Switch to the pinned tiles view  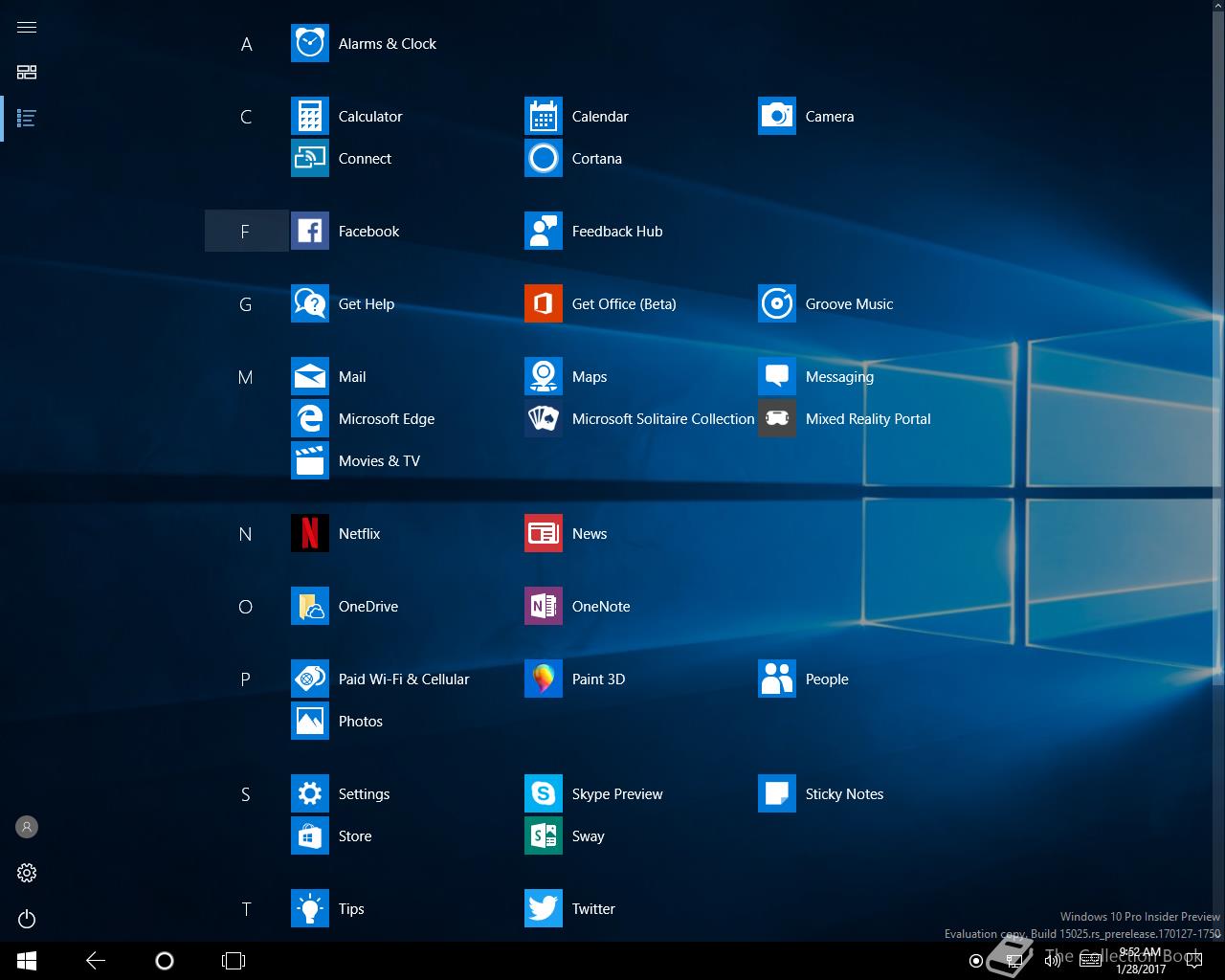(27, 73)
